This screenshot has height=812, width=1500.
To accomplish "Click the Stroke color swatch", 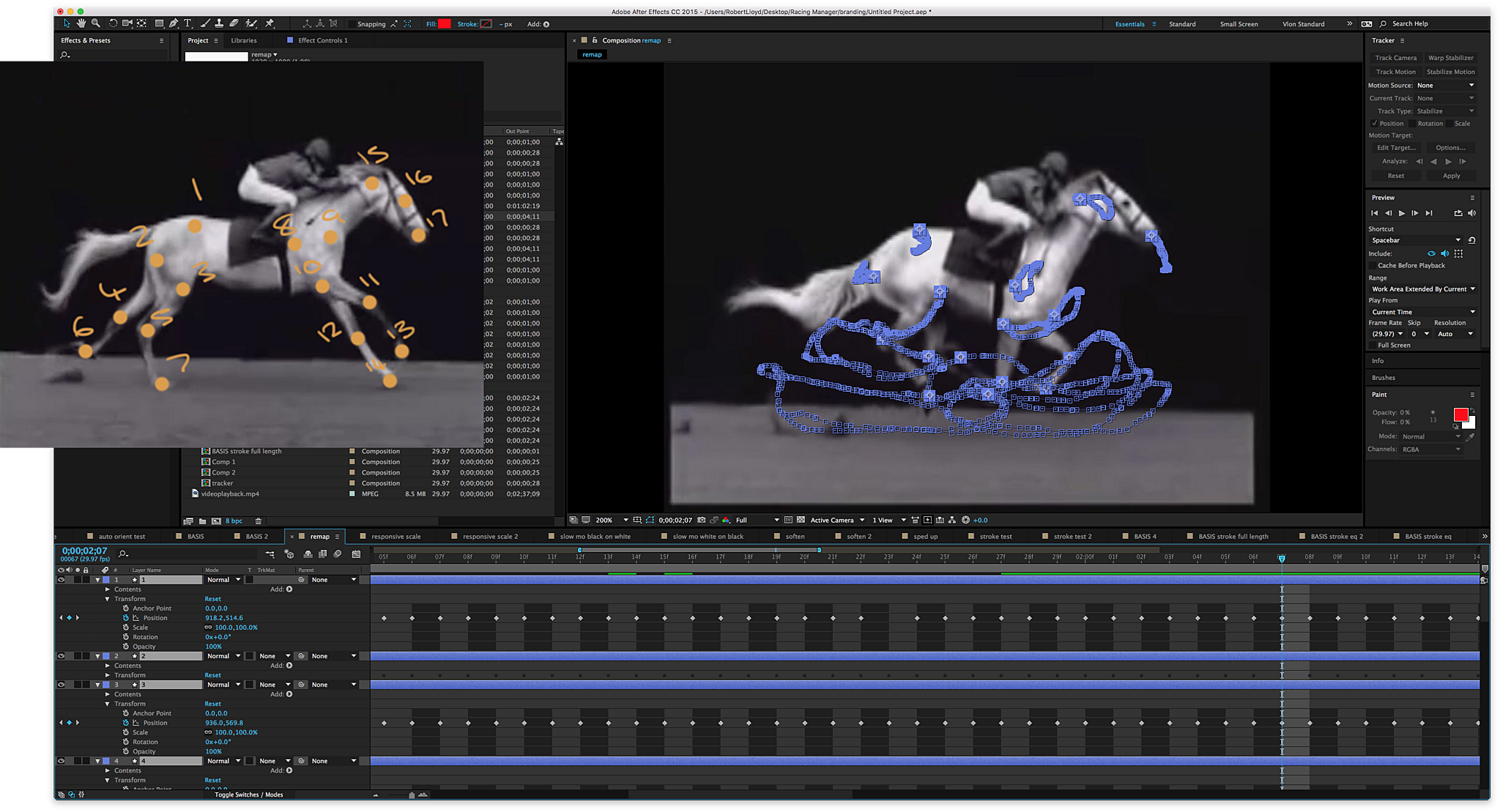I will (x=486, y=24).
